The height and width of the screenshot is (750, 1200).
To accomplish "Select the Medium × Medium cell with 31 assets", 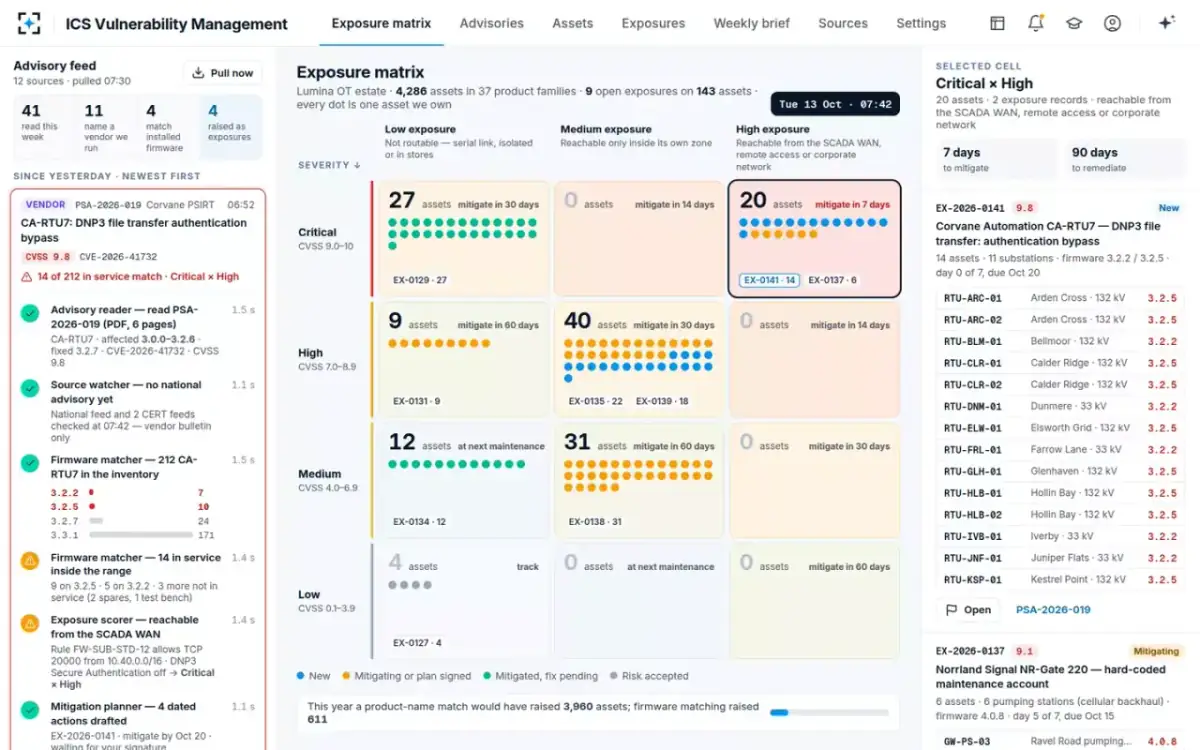I will pos(639,480).
